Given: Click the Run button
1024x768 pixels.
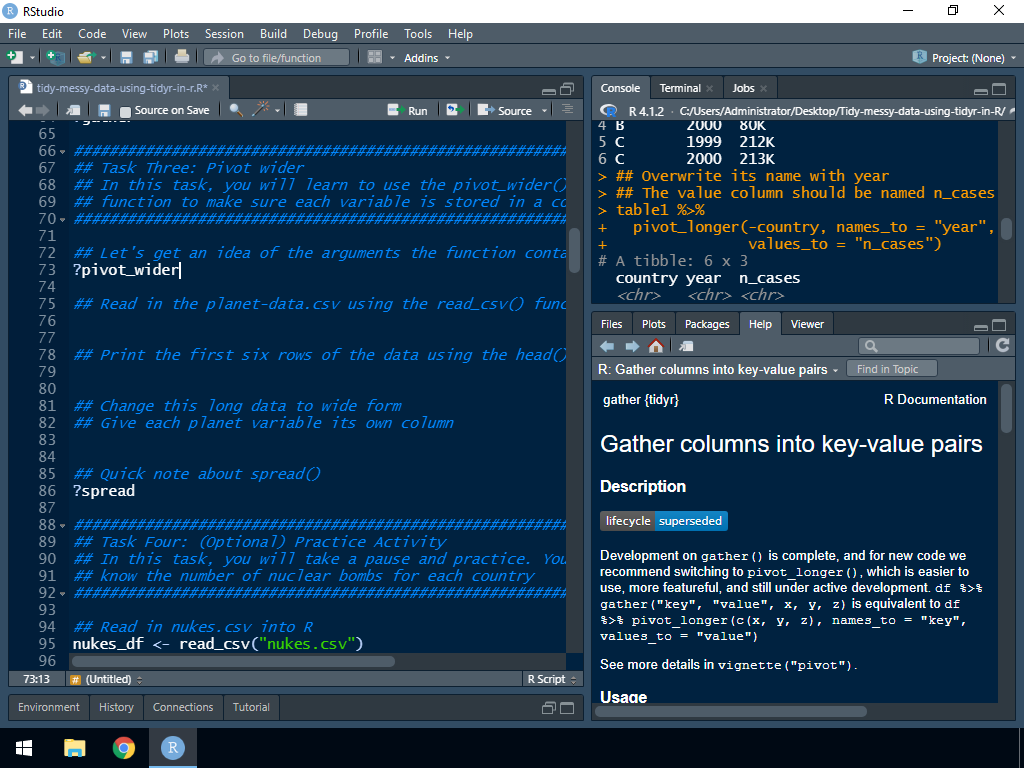Looking at the screenshot, I should (x=408, y=110).
